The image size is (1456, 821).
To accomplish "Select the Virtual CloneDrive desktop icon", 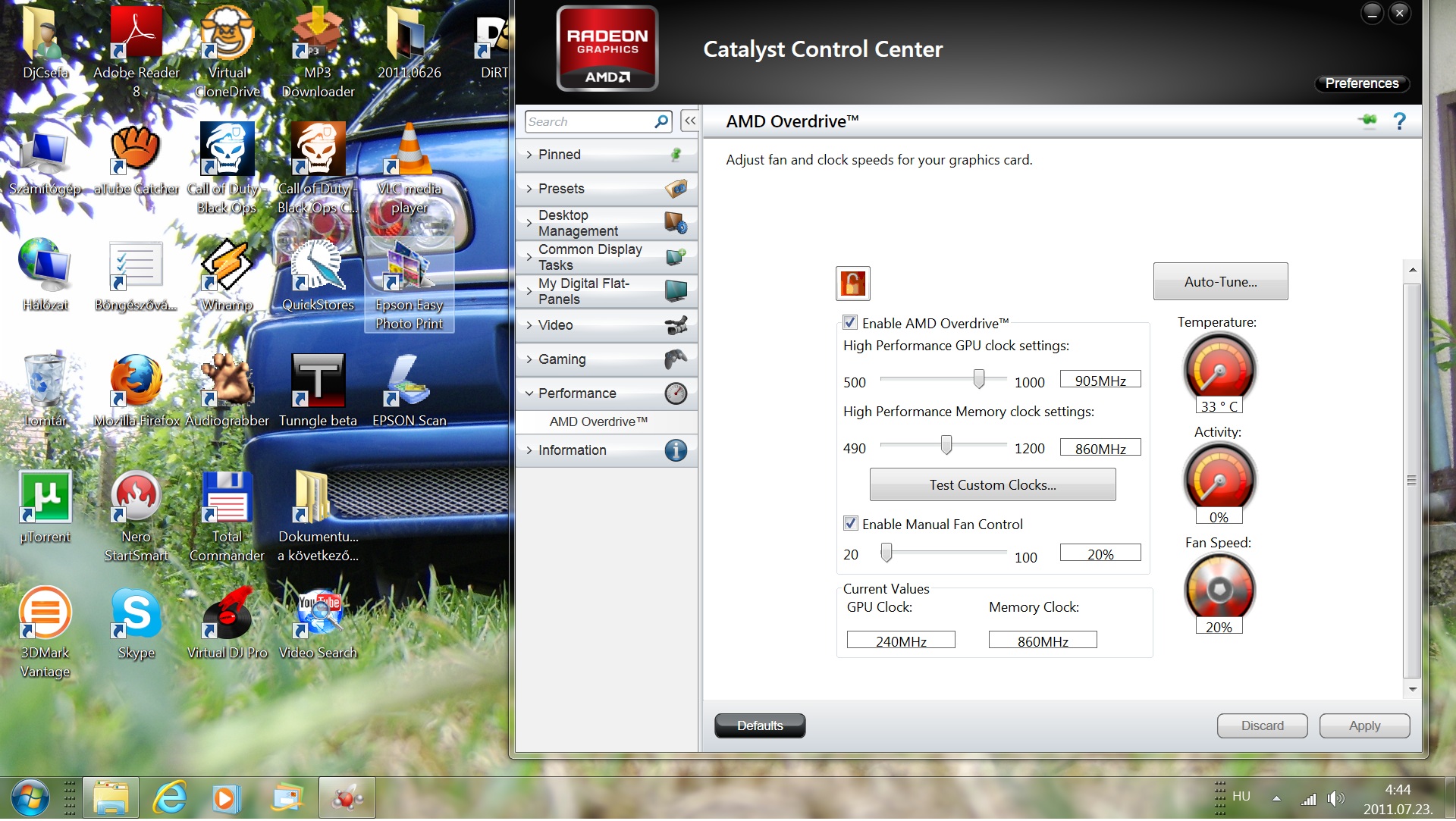I will 227,50.
